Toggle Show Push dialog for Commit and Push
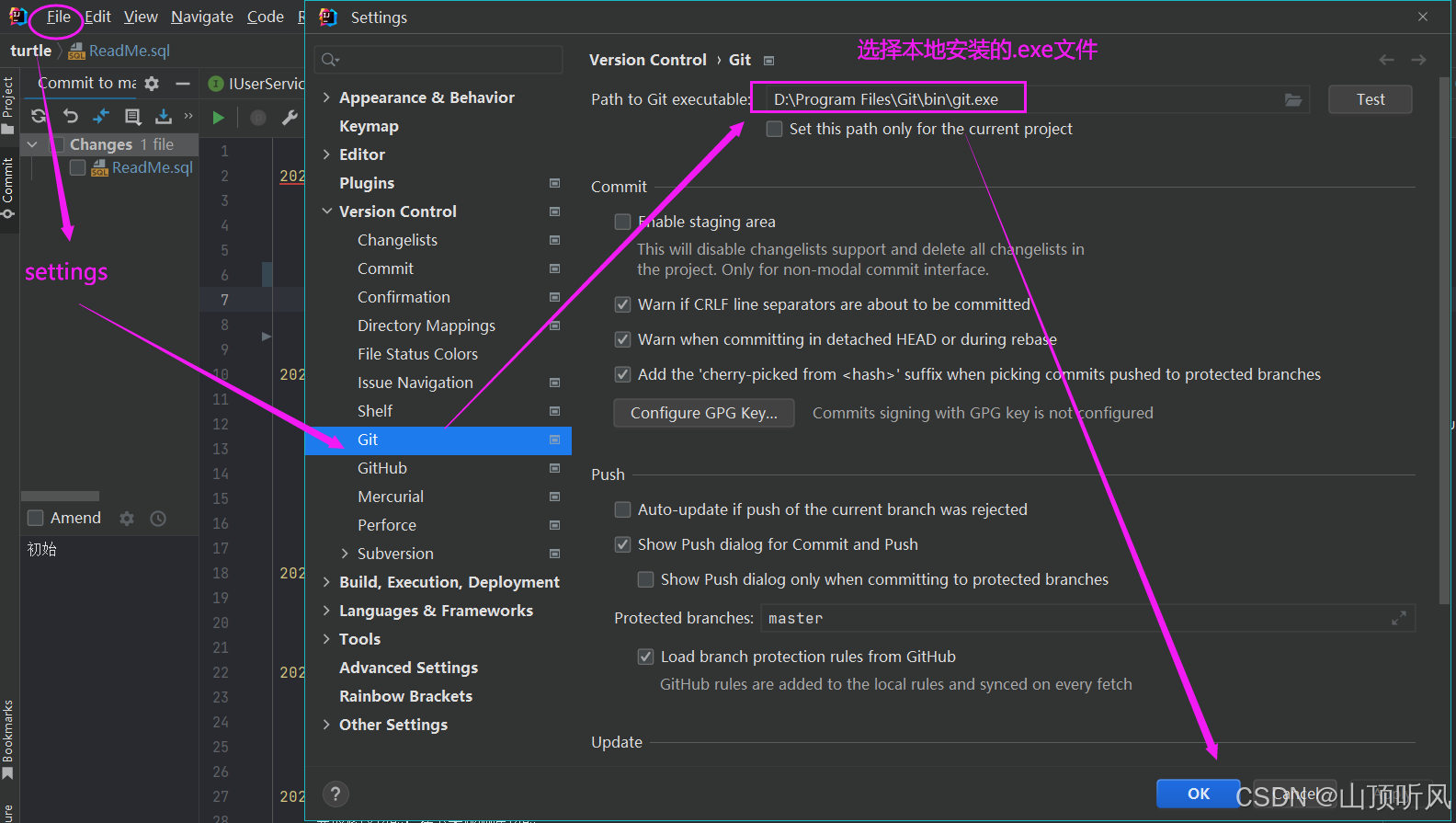 pyautogui.click(x=622, y=544)
